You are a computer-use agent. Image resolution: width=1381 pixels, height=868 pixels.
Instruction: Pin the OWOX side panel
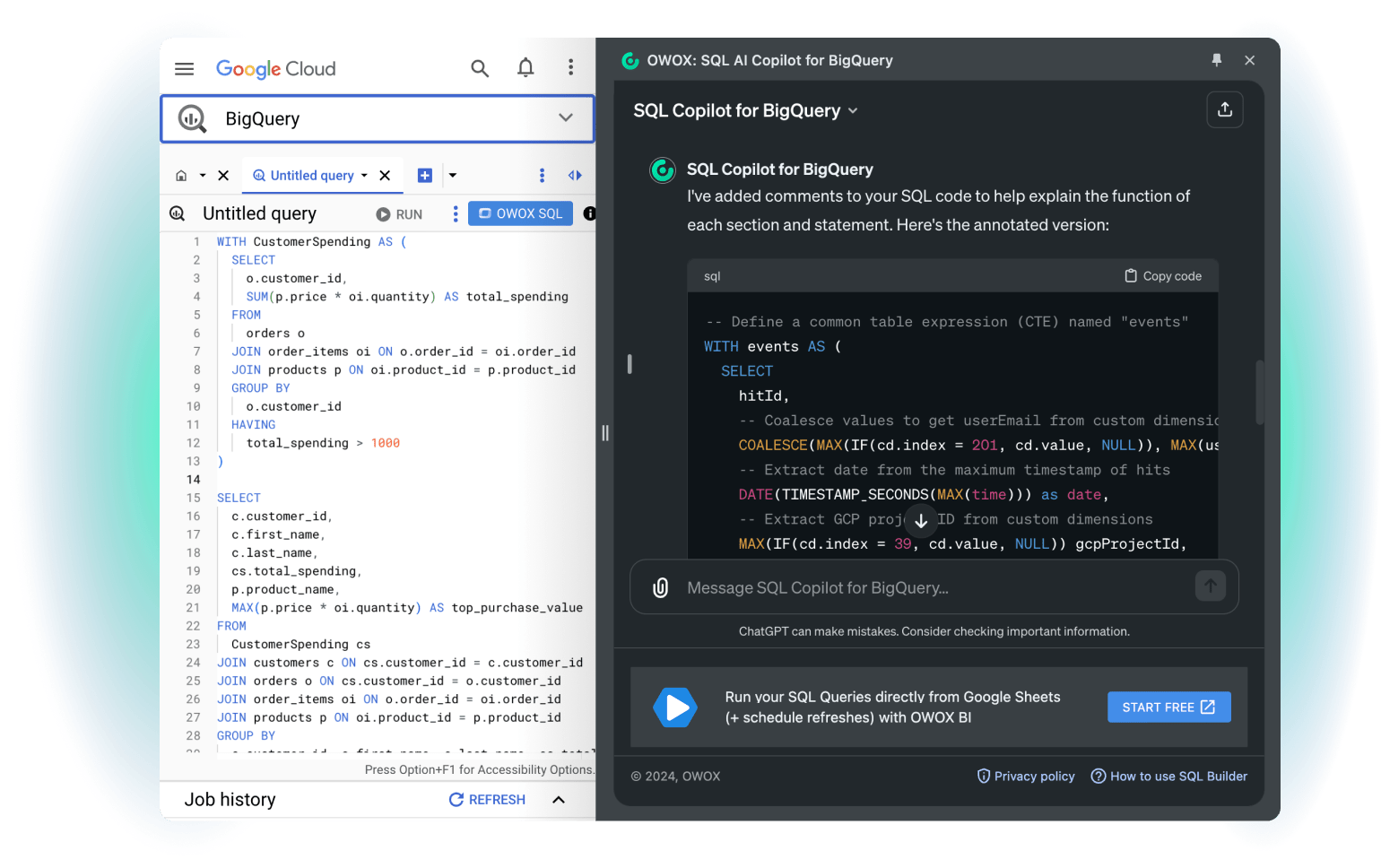1217,60
